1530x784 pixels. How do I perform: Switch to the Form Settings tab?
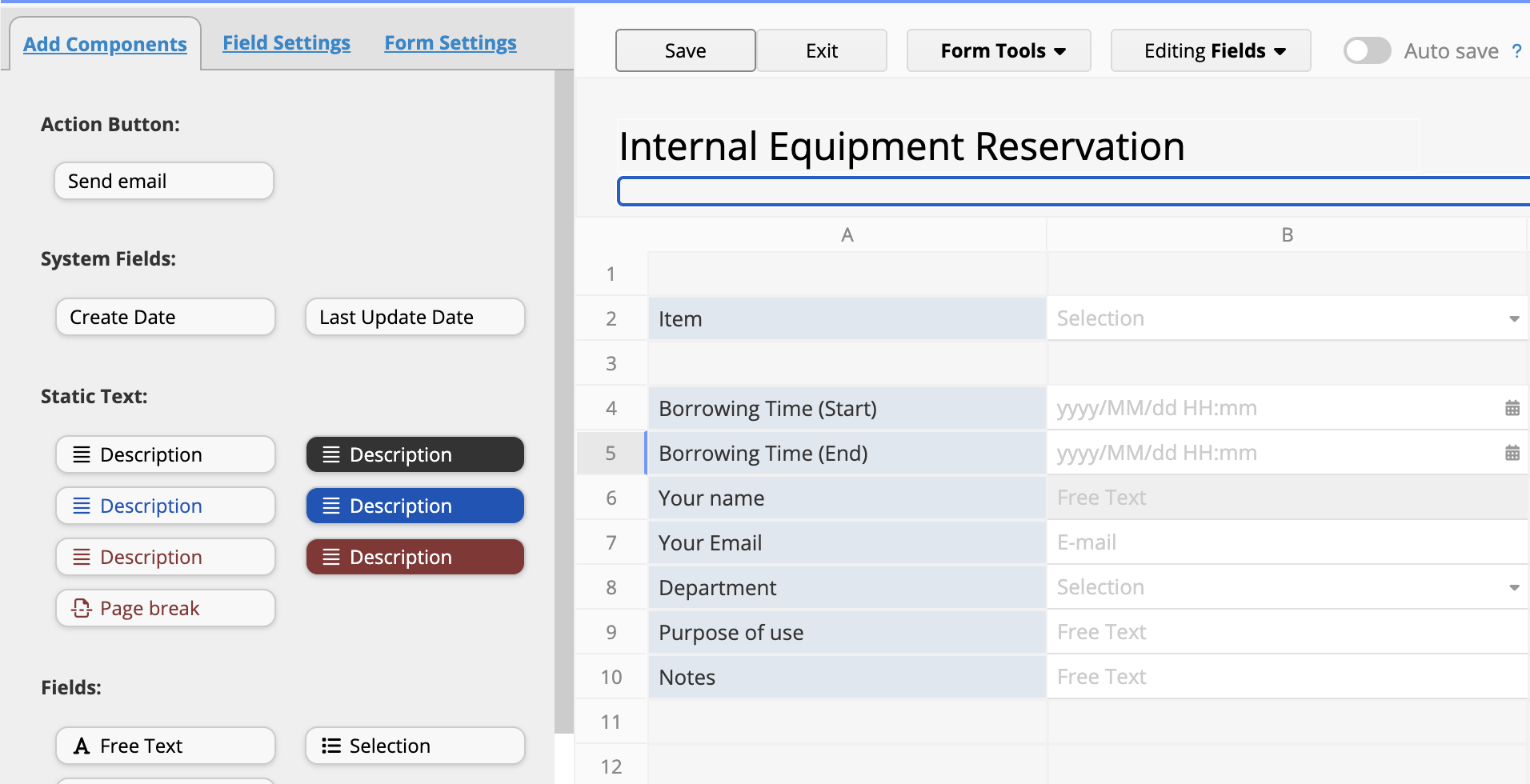point(450,43)
